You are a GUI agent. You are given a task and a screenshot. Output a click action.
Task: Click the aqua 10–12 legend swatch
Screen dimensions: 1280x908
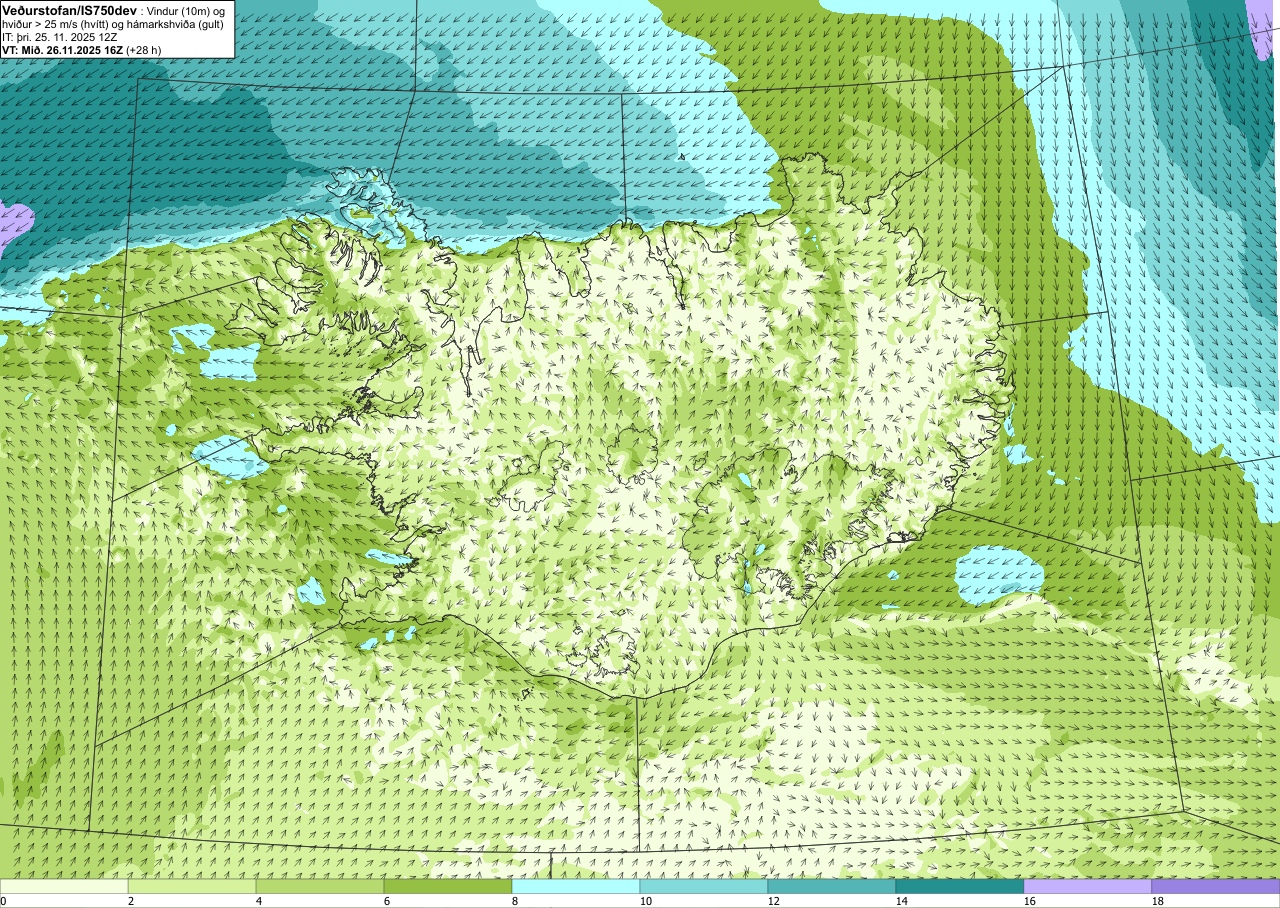pos(704,886)
